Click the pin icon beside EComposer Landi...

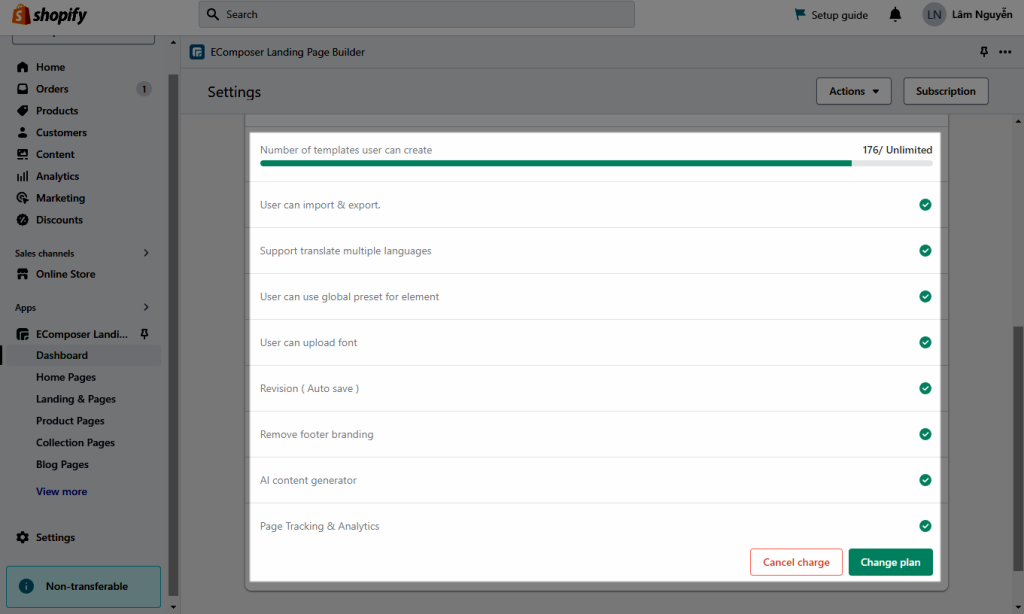coord(144,334)
